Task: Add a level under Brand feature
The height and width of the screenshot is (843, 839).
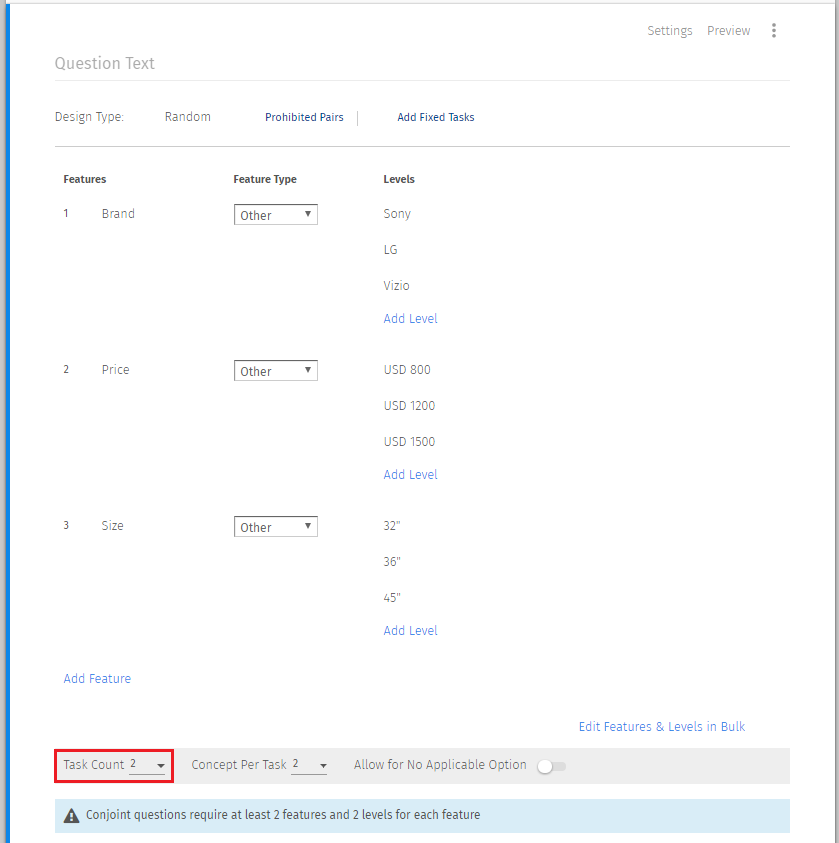Action: [x=410, y=319]
